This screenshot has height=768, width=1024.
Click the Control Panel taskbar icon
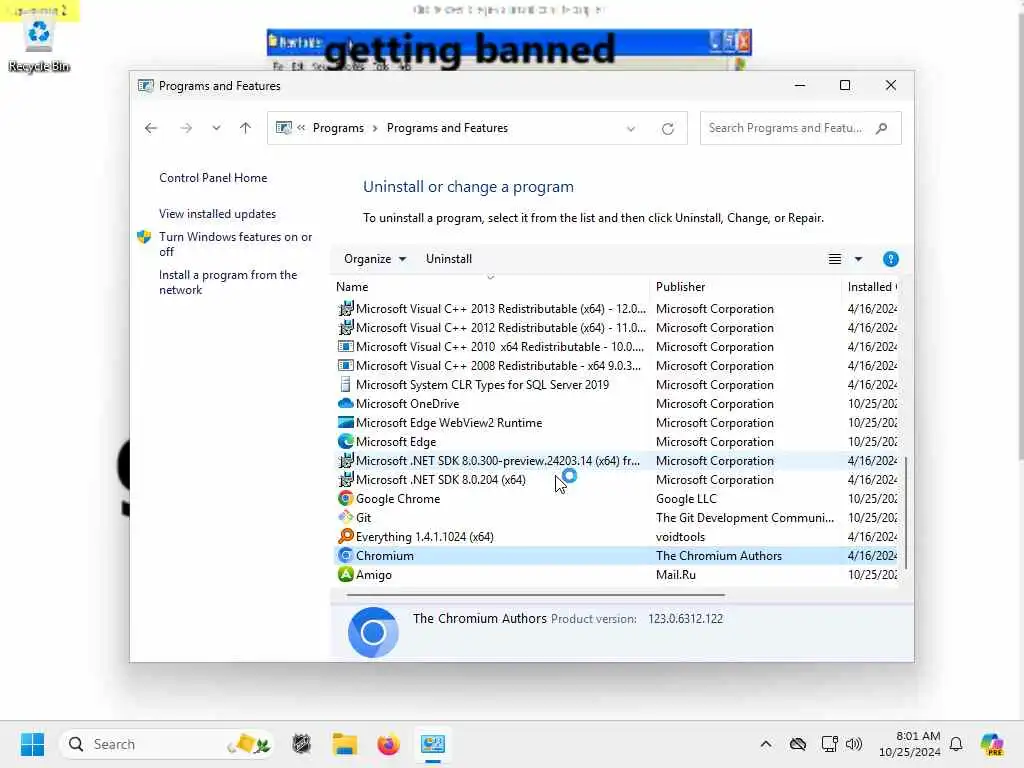[432, 744]
